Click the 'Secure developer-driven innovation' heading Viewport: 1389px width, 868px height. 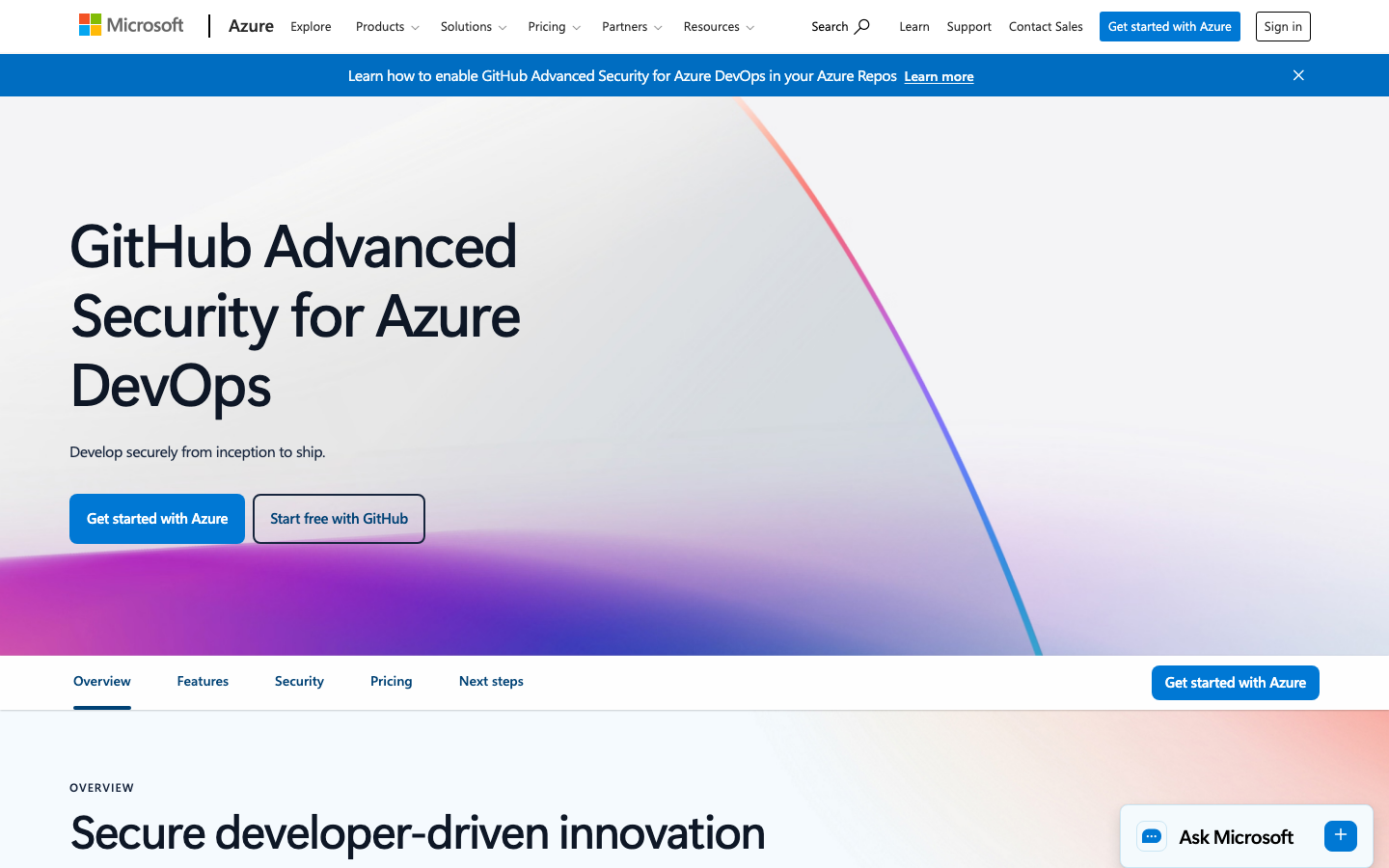coord(418,832)
